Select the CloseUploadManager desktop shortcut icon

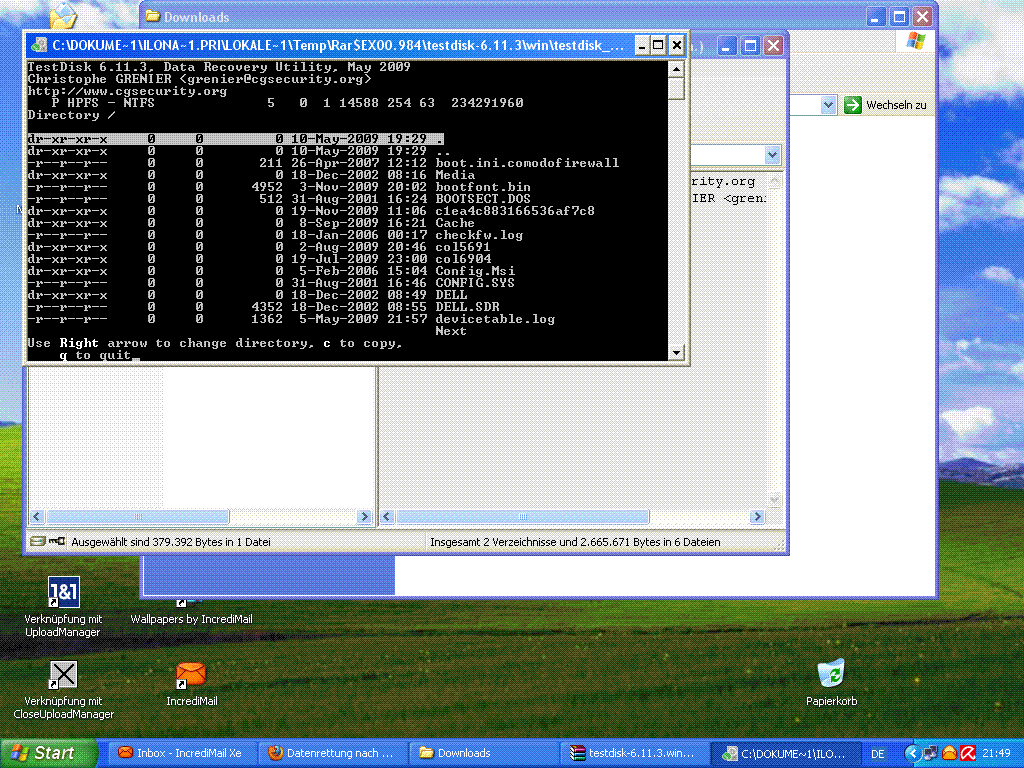[x=63, y=675]
